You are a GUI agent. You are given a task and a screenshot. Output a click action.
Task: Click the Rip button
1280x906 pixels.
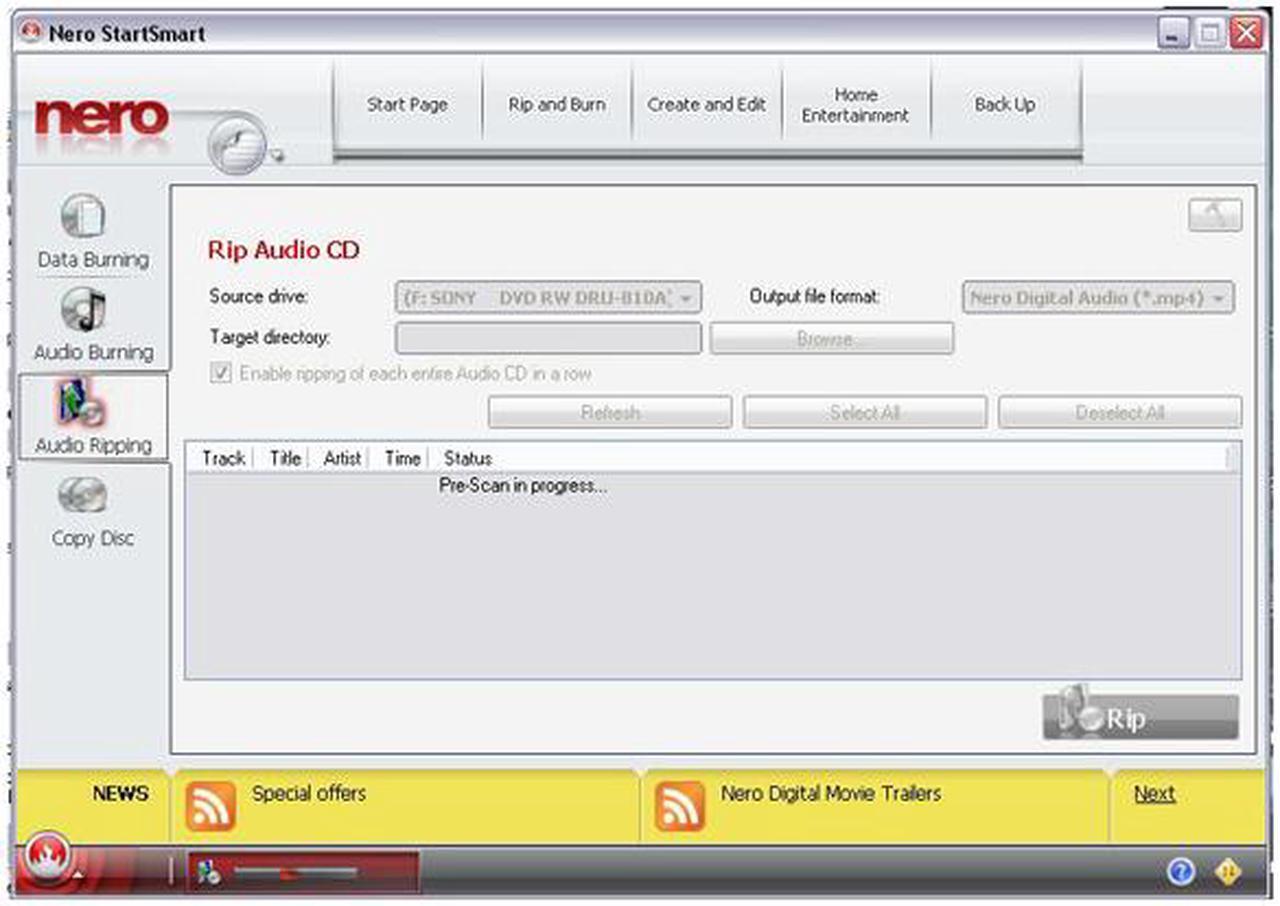(x=1140, y=717)
